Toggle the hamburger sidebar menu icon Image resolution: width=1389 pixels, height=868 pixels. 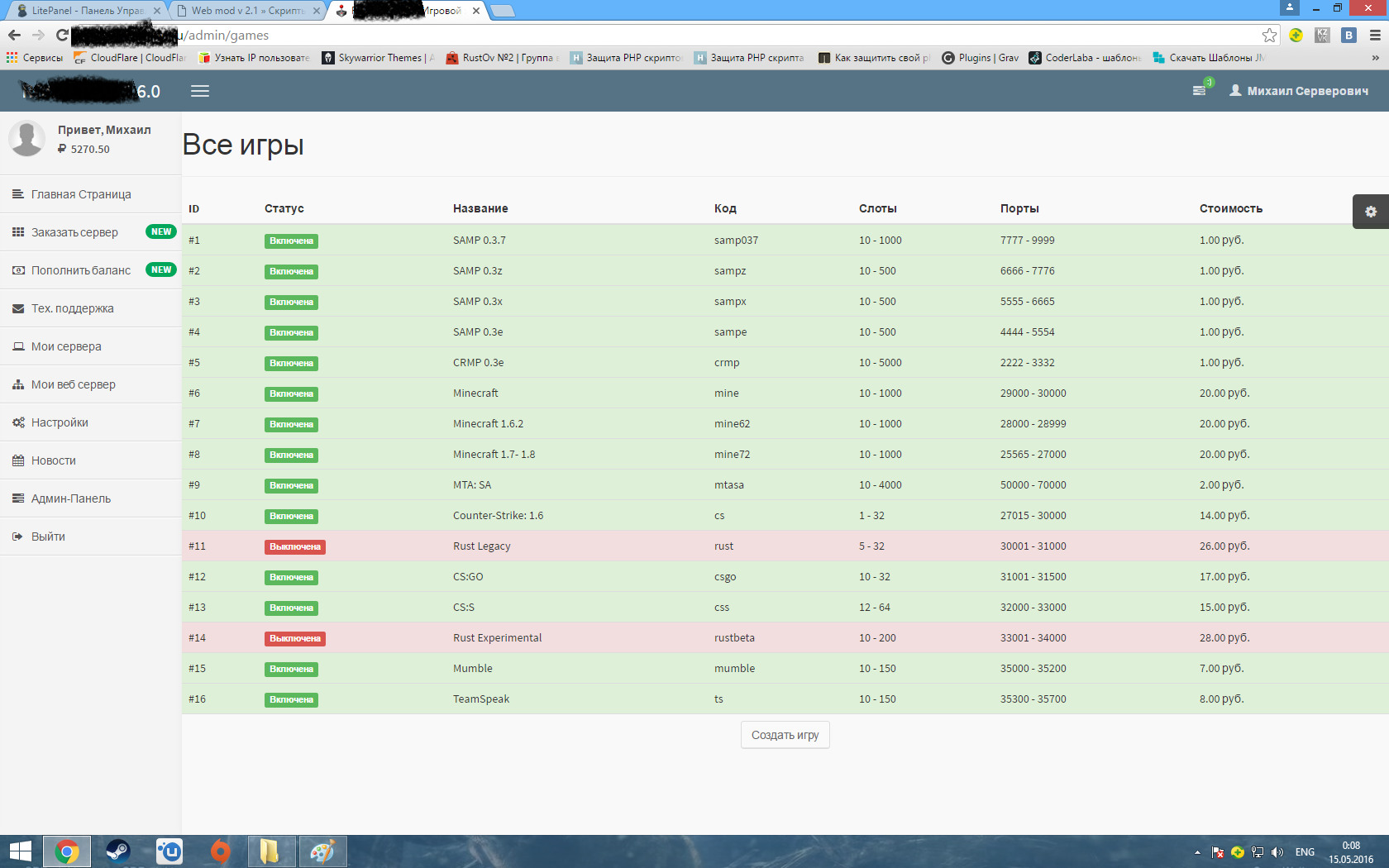[200, 91]
